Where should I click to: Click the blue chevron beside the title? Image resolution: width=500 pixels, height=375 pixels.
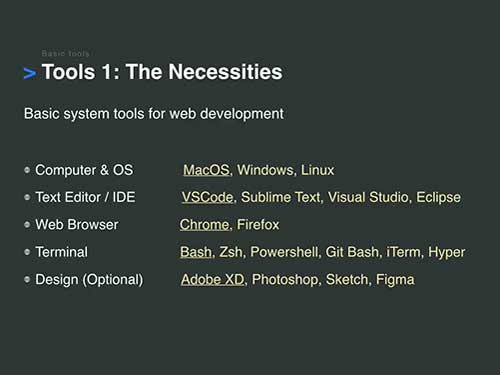(x=29, y=73)
